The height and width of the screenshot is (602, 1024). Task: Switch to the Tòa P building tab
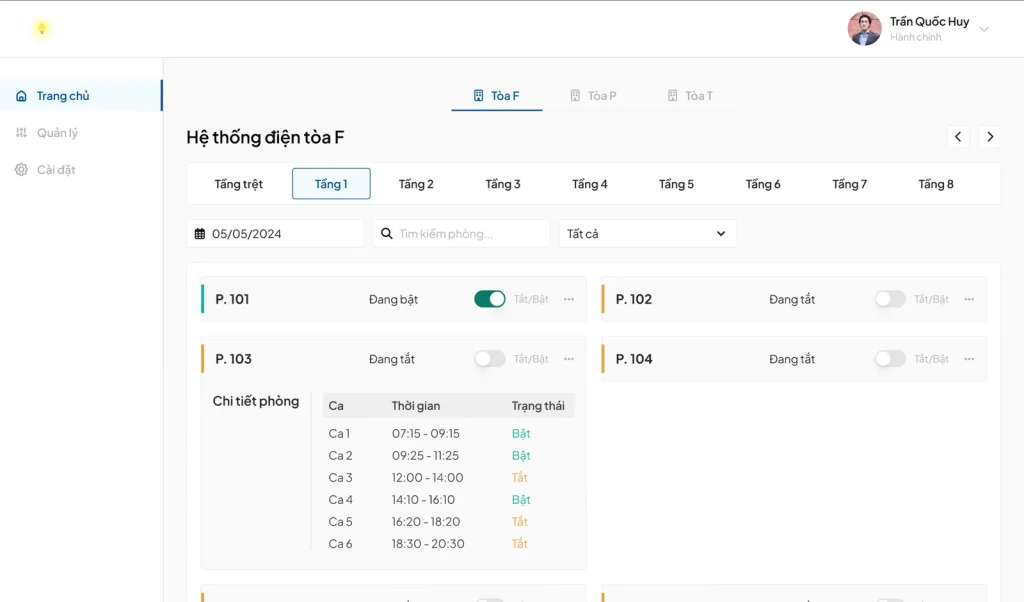tap(593, 96)
